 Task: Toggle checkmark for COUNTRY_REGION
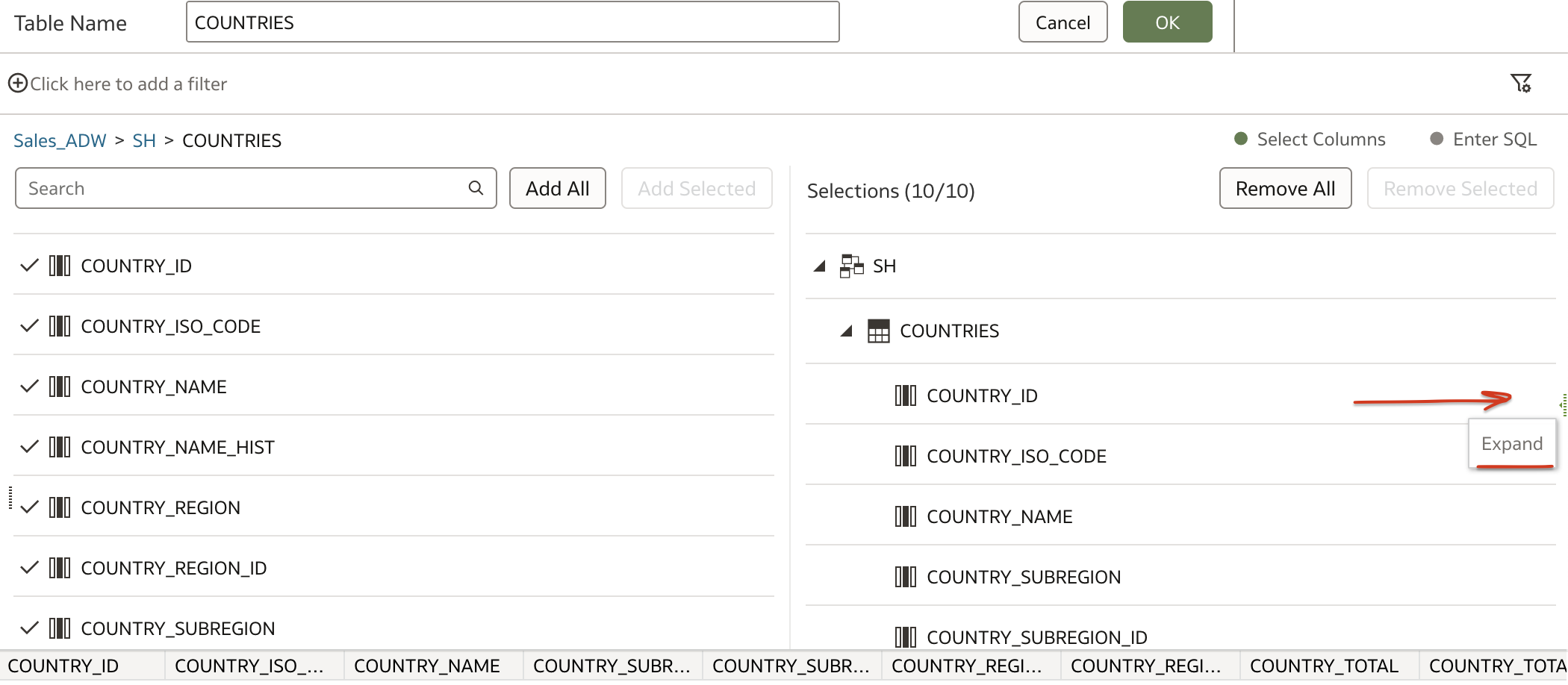(x=29, y=507)
